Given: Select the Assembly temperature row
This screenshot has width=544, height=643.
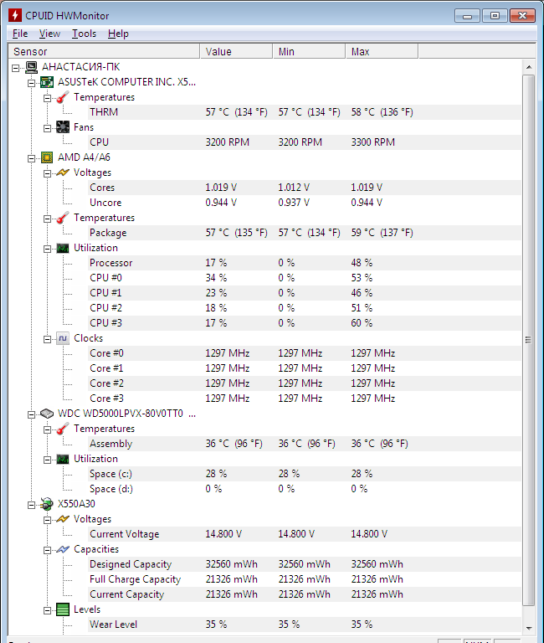Looking at the screenshot, I should click(305, 444).
